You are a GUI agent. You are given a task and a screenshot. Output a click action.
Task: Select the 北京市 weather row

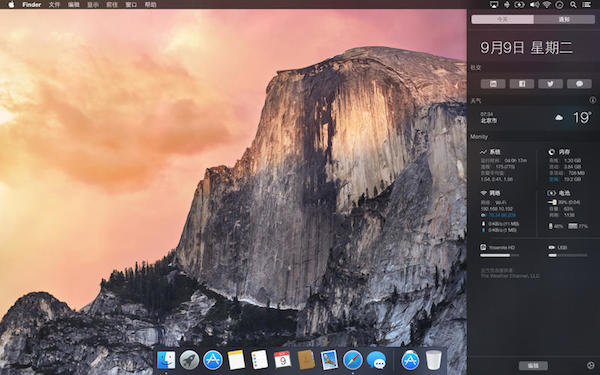[534, 118]
